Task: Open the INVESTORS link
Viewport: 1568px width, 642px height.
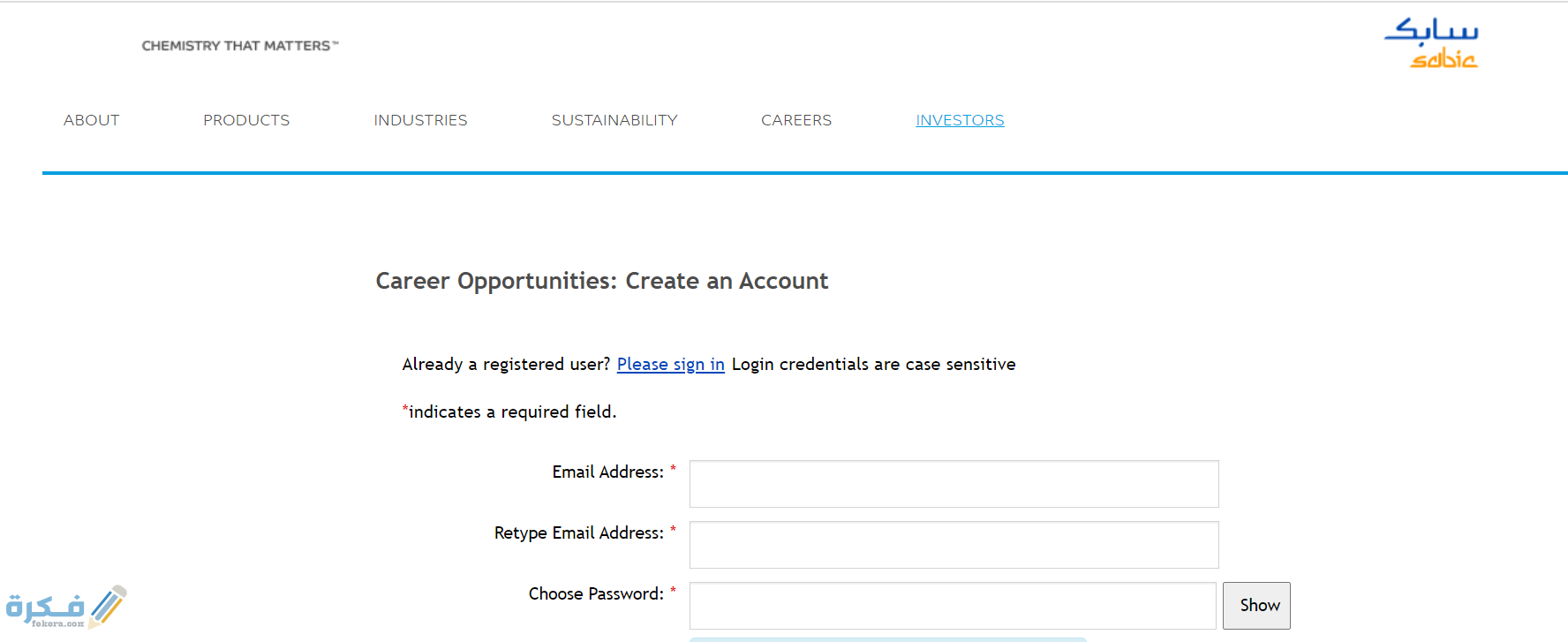Action: (960, 120)
